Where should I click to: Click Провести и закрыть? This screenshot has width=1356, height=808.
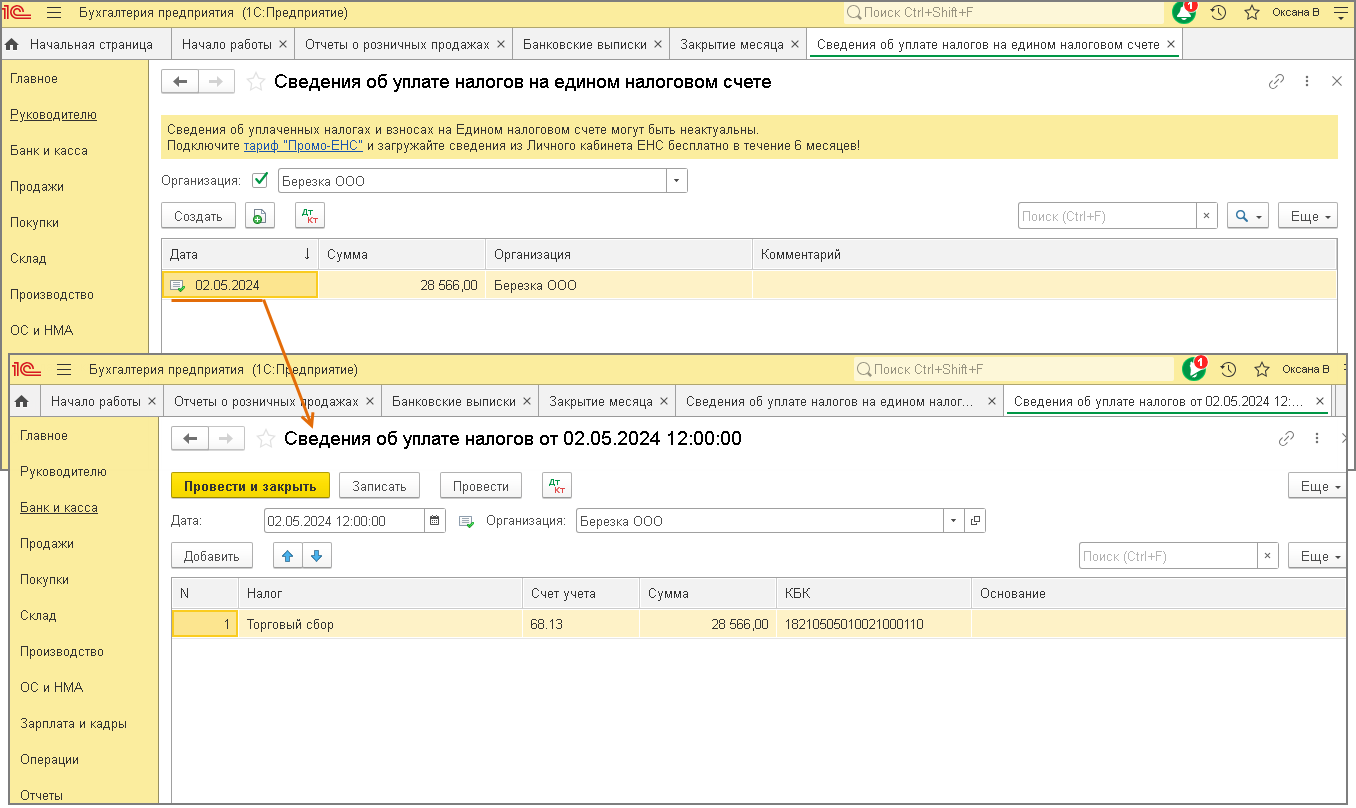[x=250, y=486]
